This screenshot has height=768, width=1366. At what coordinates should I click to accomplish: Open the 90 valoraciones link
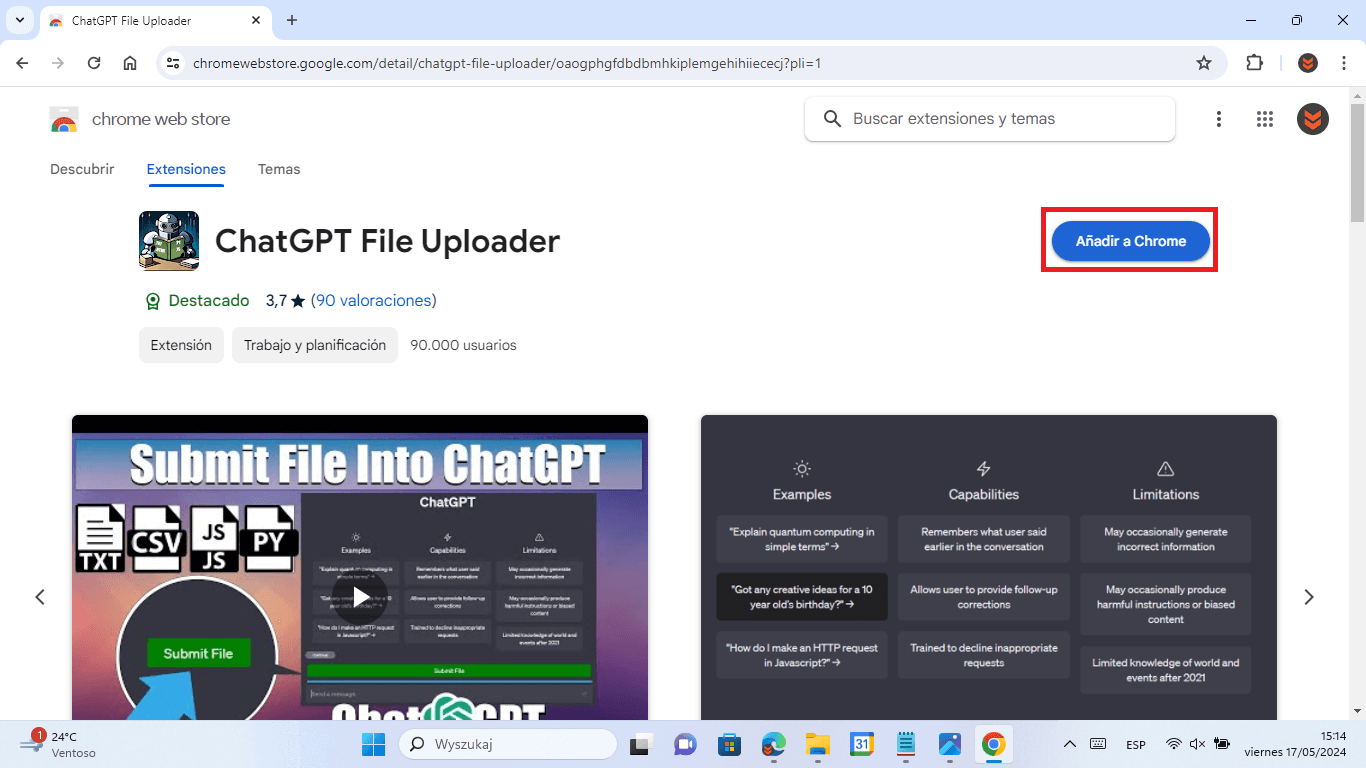374,300
